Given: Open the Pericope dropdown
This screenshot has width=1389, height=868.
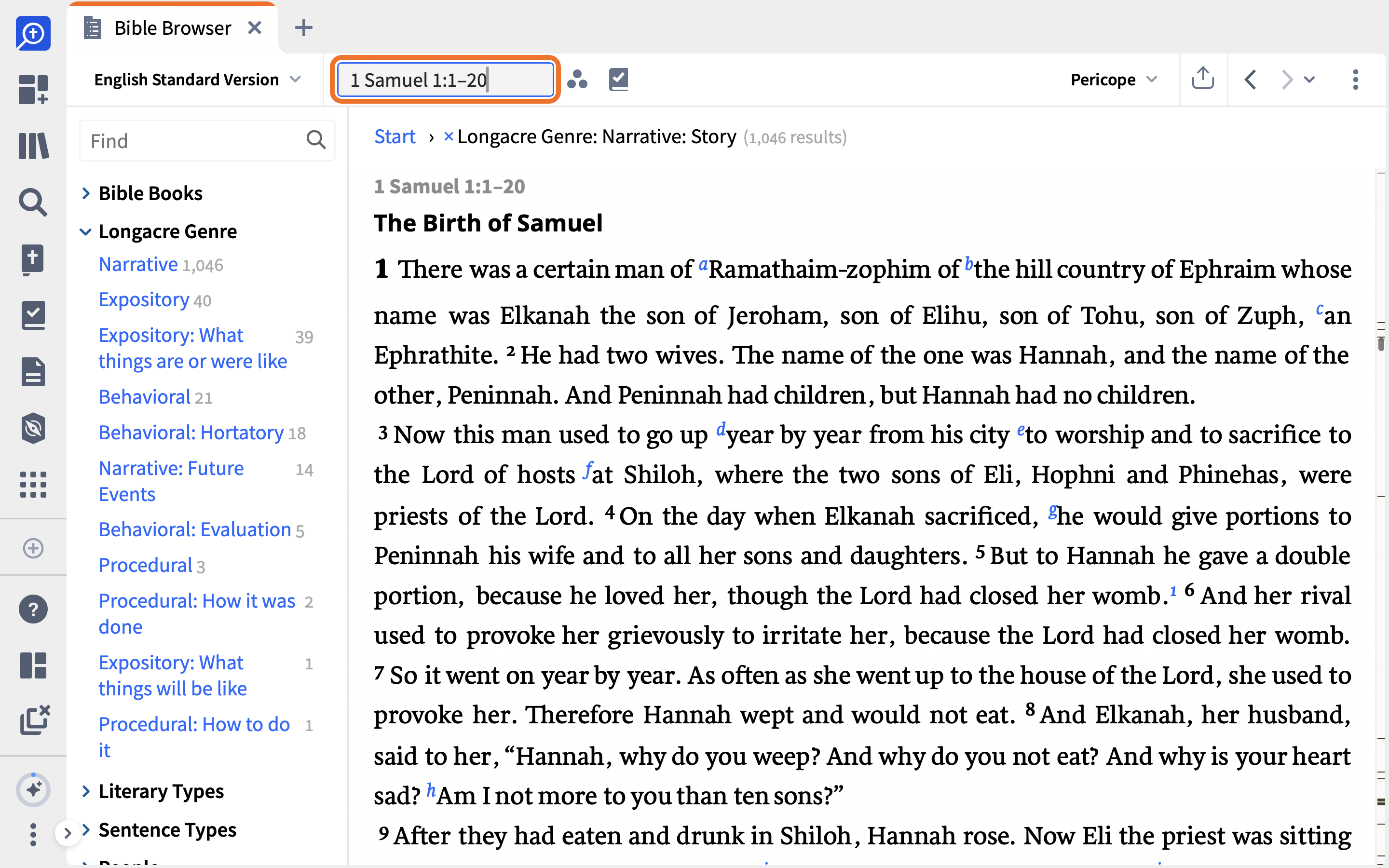Looking at the screenshot, I should coord(1114,79).
